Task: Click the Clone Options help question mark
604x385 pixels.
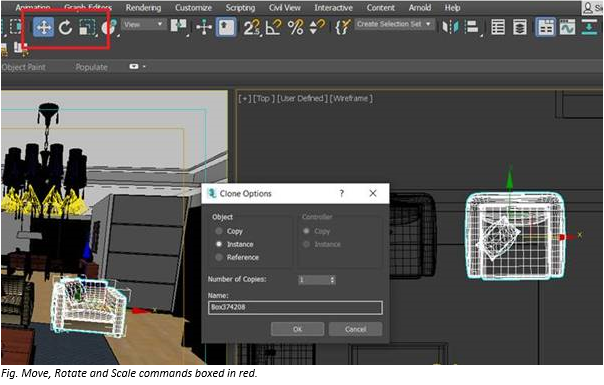Action: click(342, 193)
